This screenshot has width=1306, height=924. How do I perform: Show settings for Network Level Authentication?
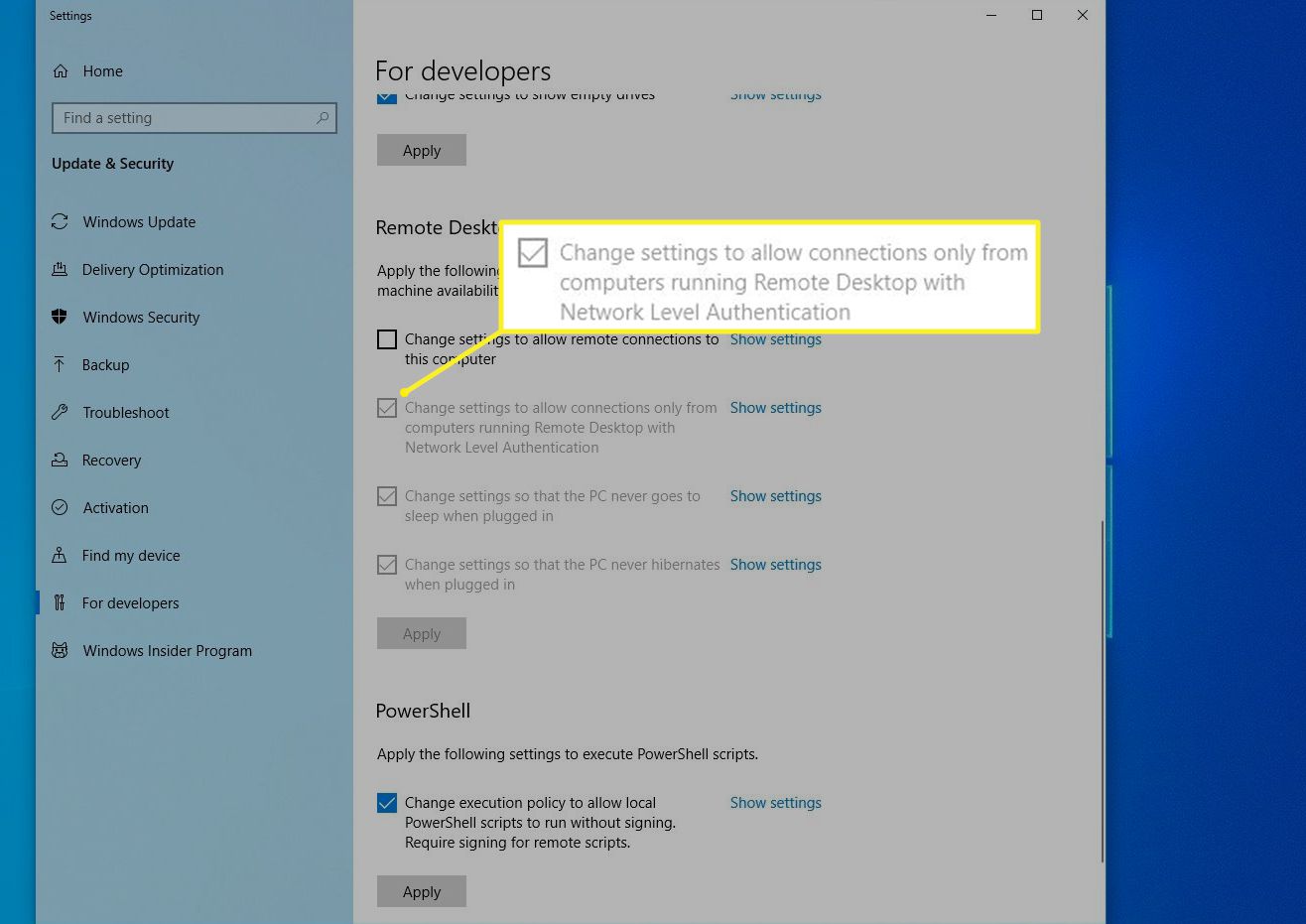(776, 408)
